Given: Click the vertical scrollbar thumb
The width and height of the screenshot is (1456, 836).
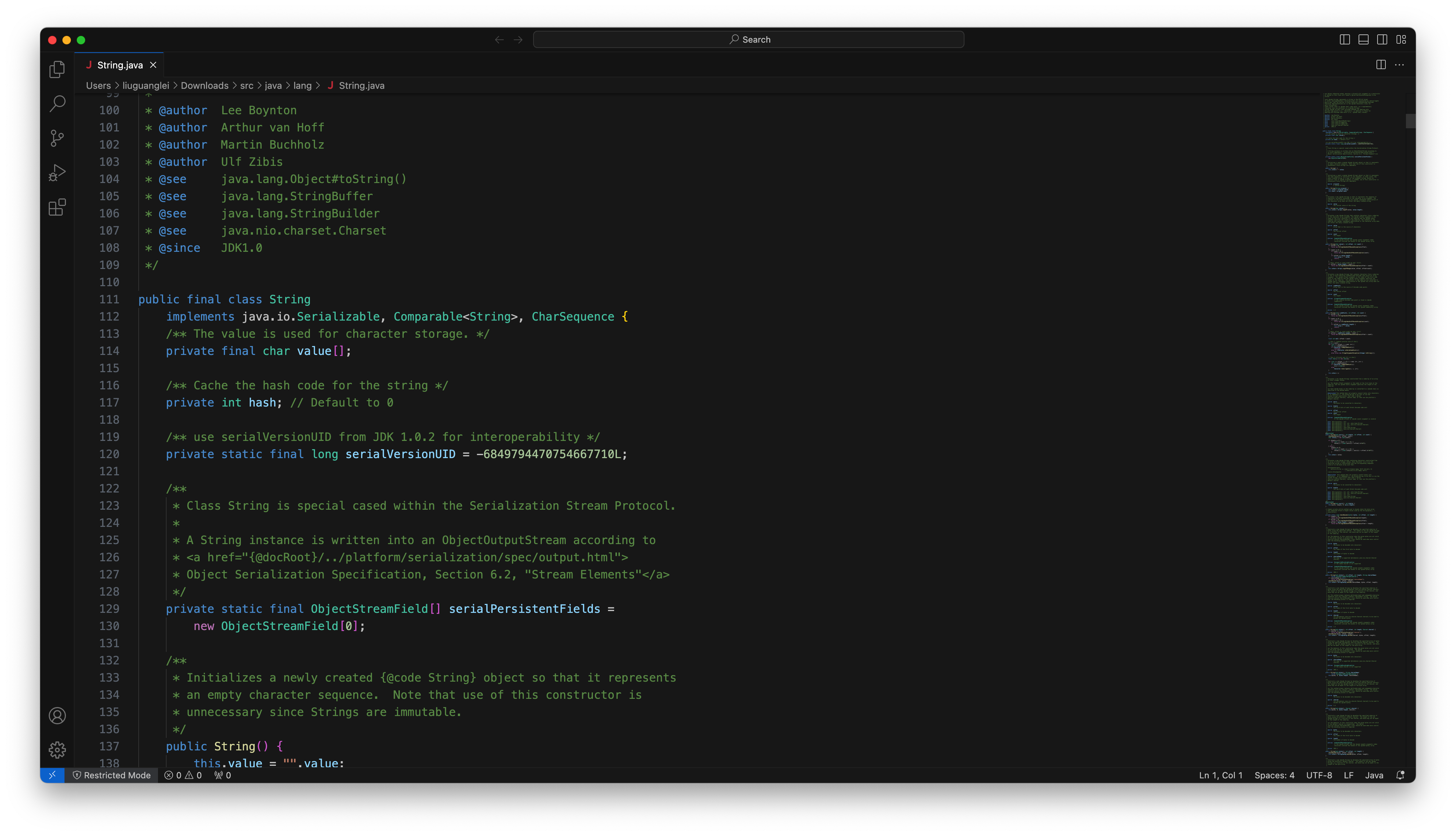Looking at the screenshot, I should tap(1410, 121).
